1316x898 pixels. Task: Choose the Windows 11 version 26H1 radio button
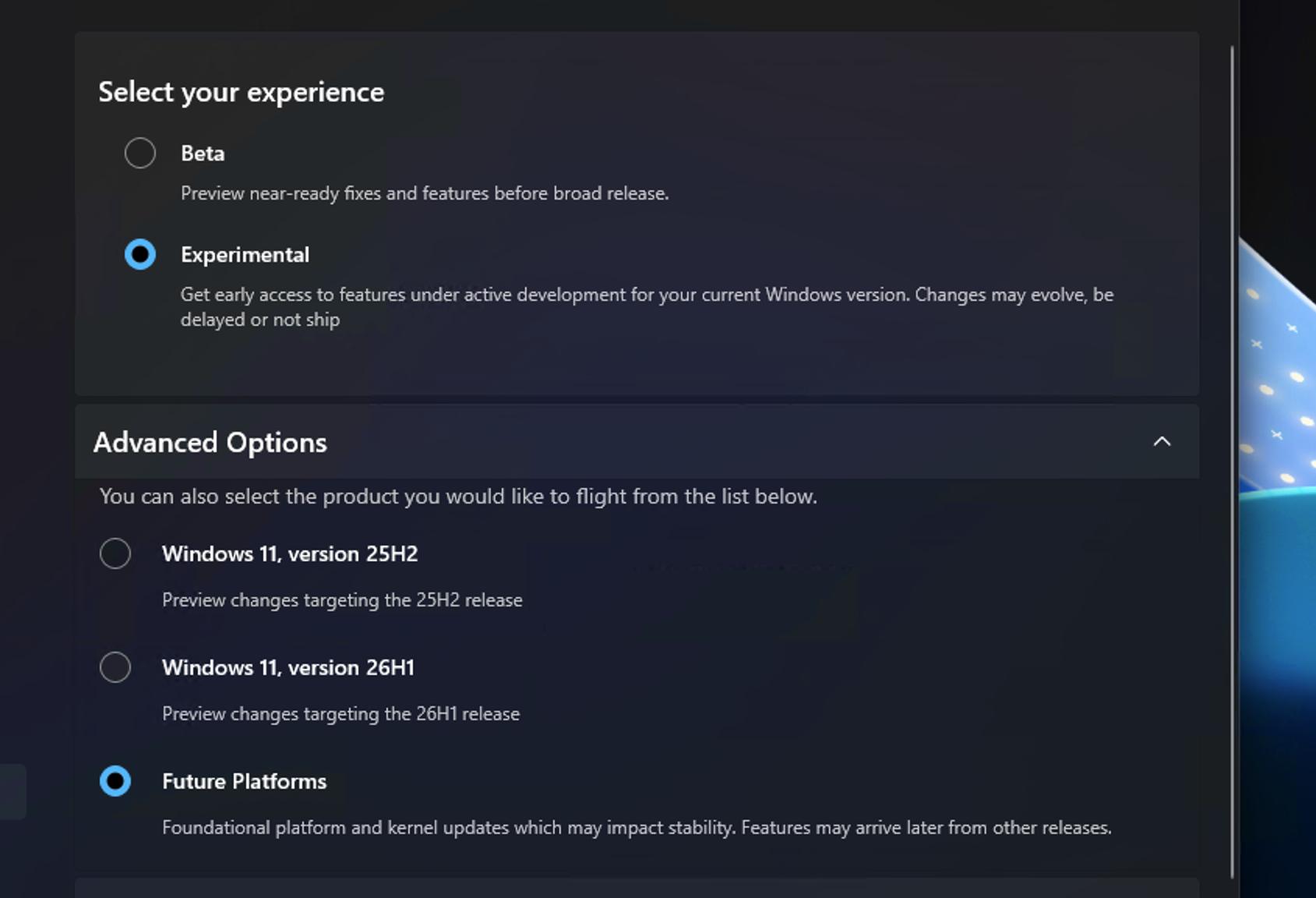115,668
